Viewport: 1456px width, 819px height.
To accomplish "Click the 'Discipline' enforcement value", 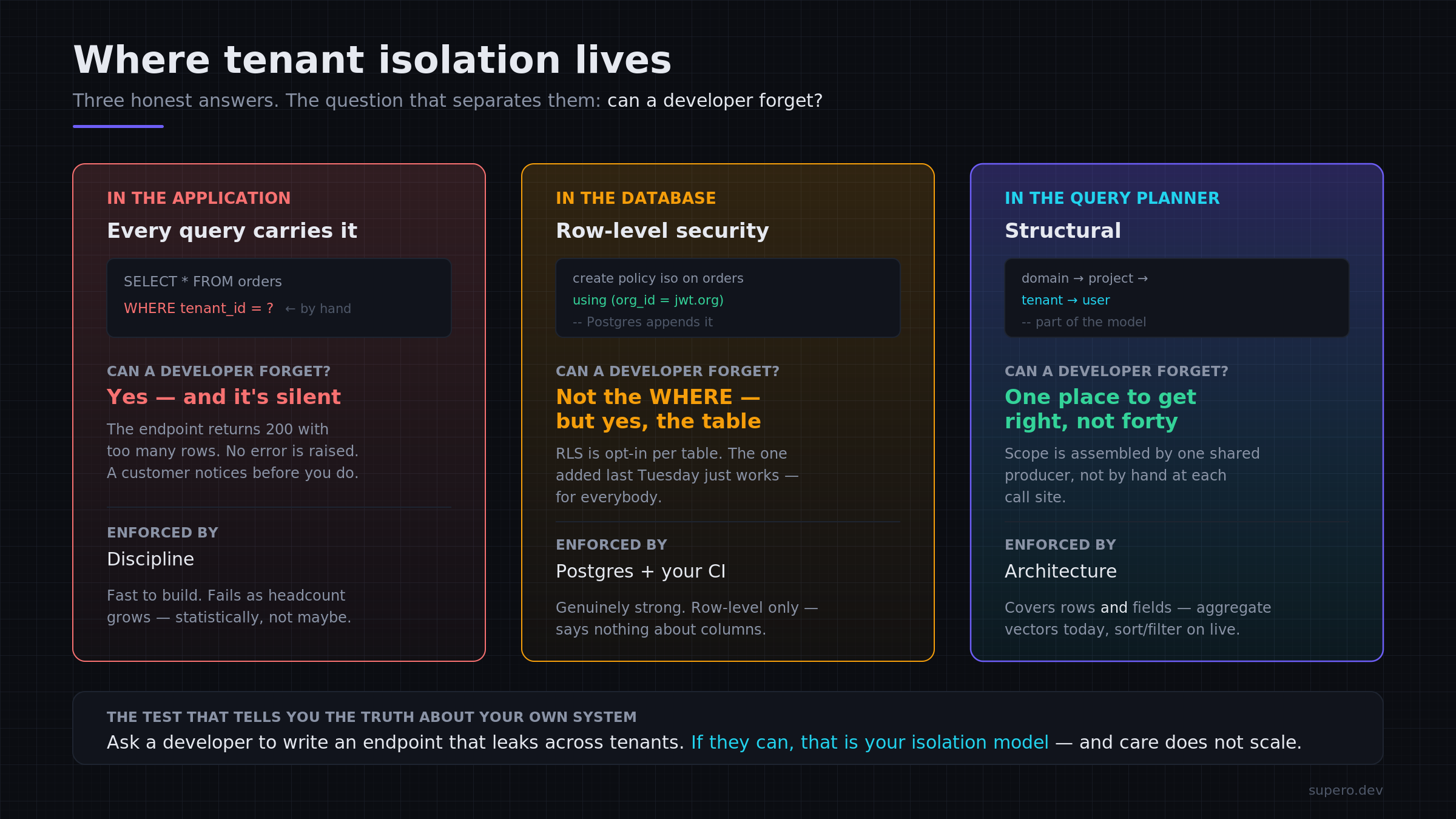I will (x=150, y=559).
